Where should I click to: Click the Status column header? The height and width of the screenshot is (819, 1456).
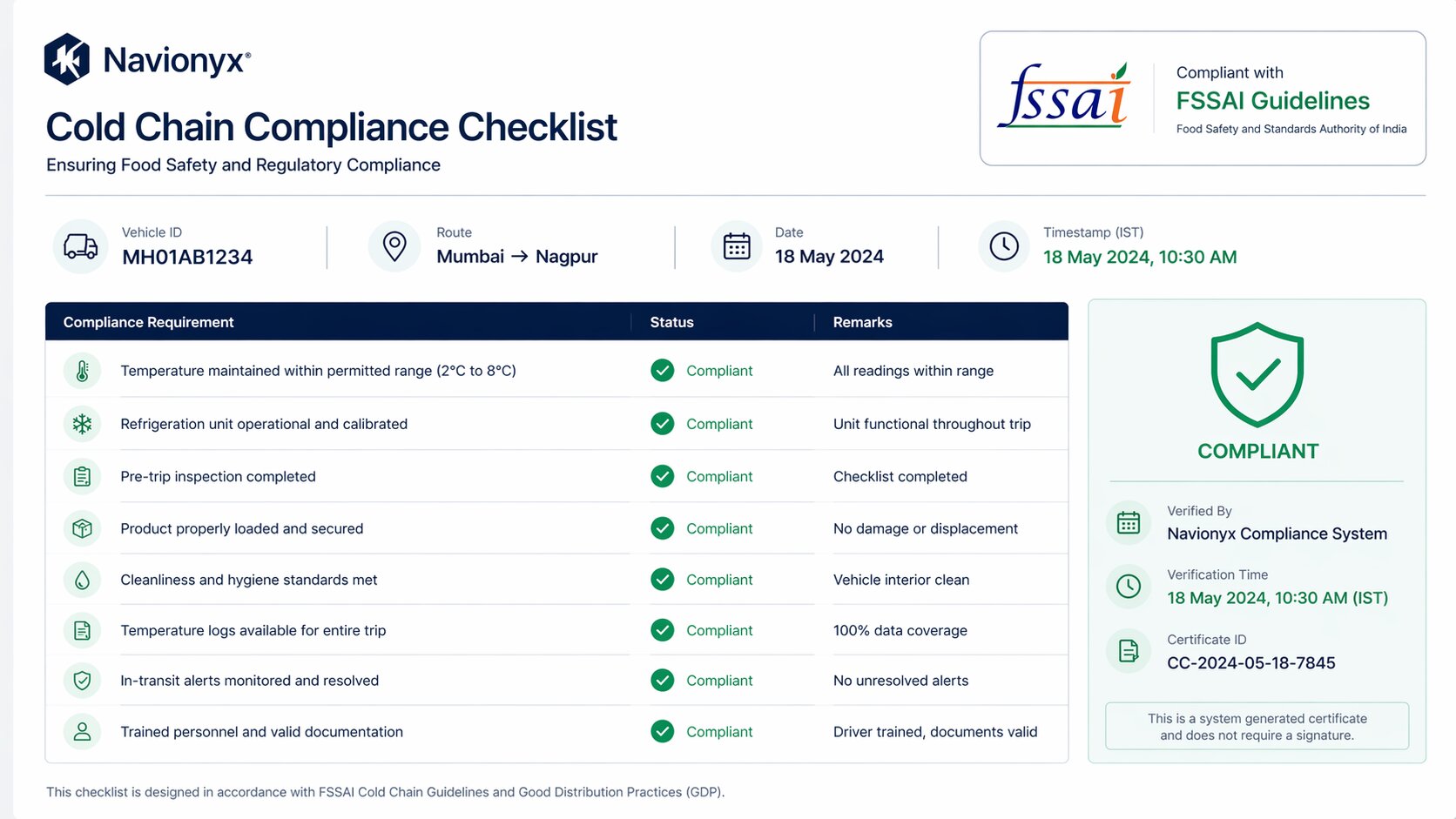[671, 322]
